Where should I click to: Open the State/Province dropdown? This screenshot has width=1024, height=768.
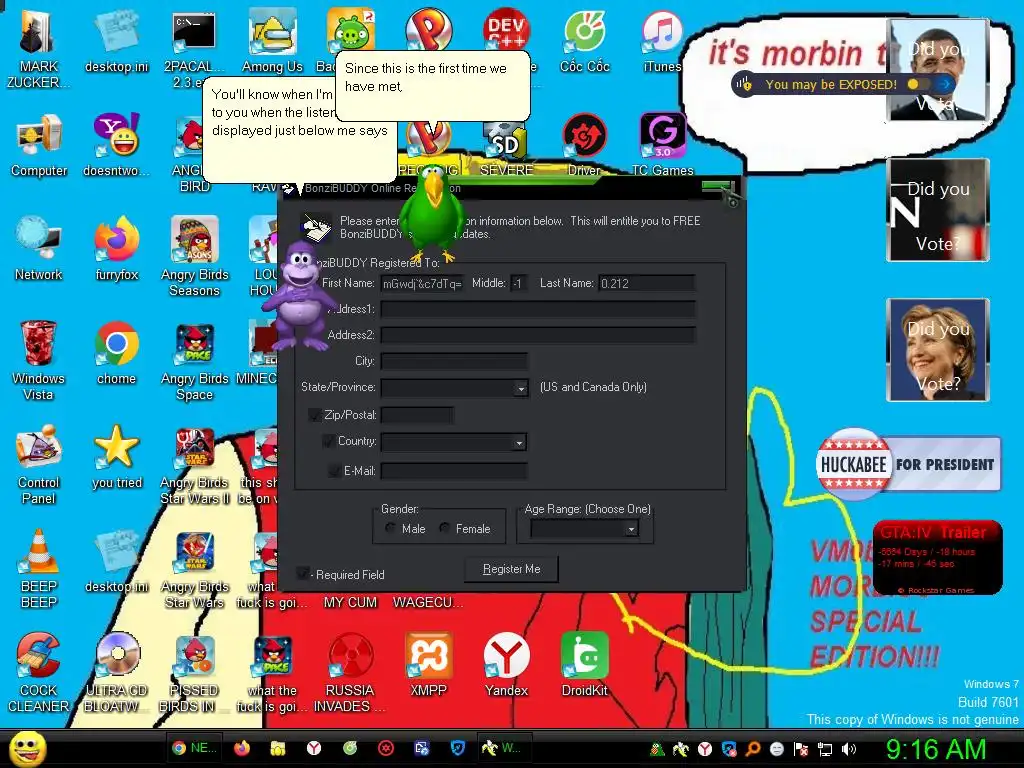520,388
